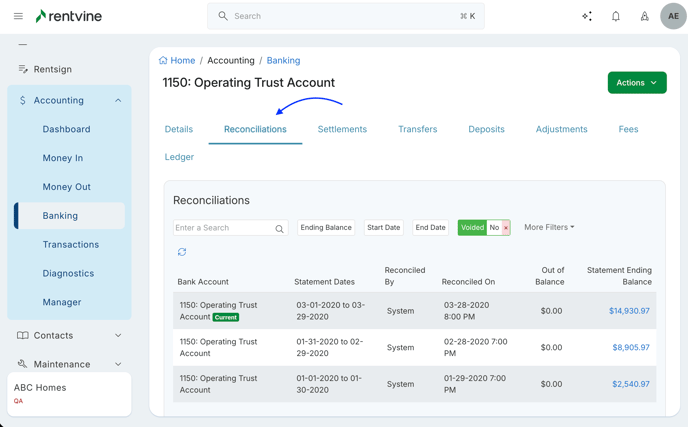Click the Rentvine logo
This screenshot has height=427, width=688.
pyautogui.click(x=68, y=16)
